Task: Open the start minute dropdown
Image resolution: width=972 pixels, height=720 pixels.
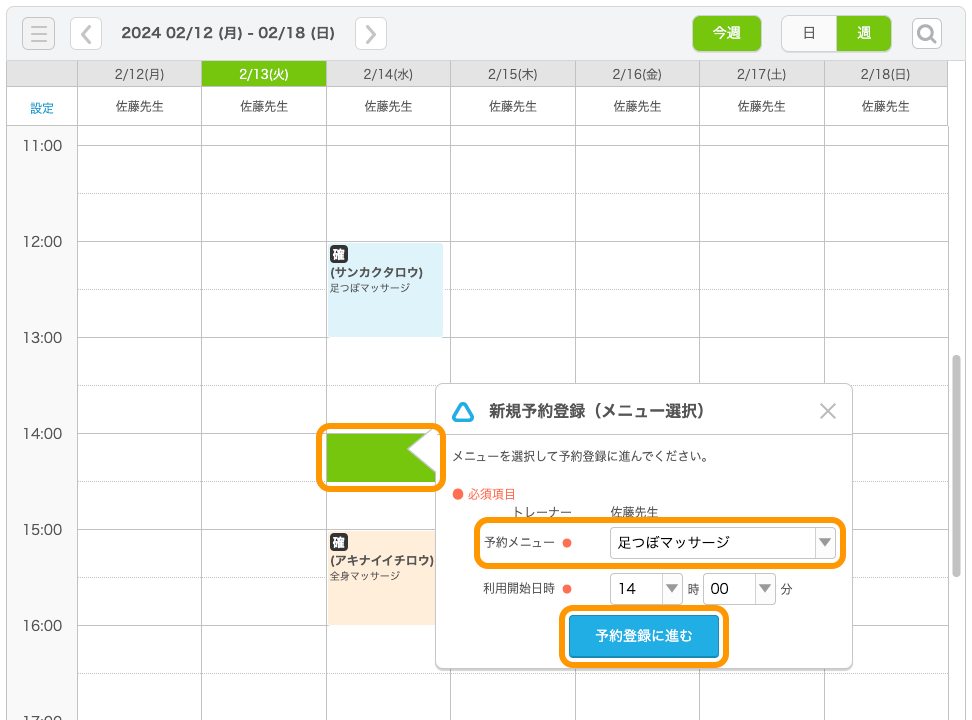Action: tap(739, 589)
